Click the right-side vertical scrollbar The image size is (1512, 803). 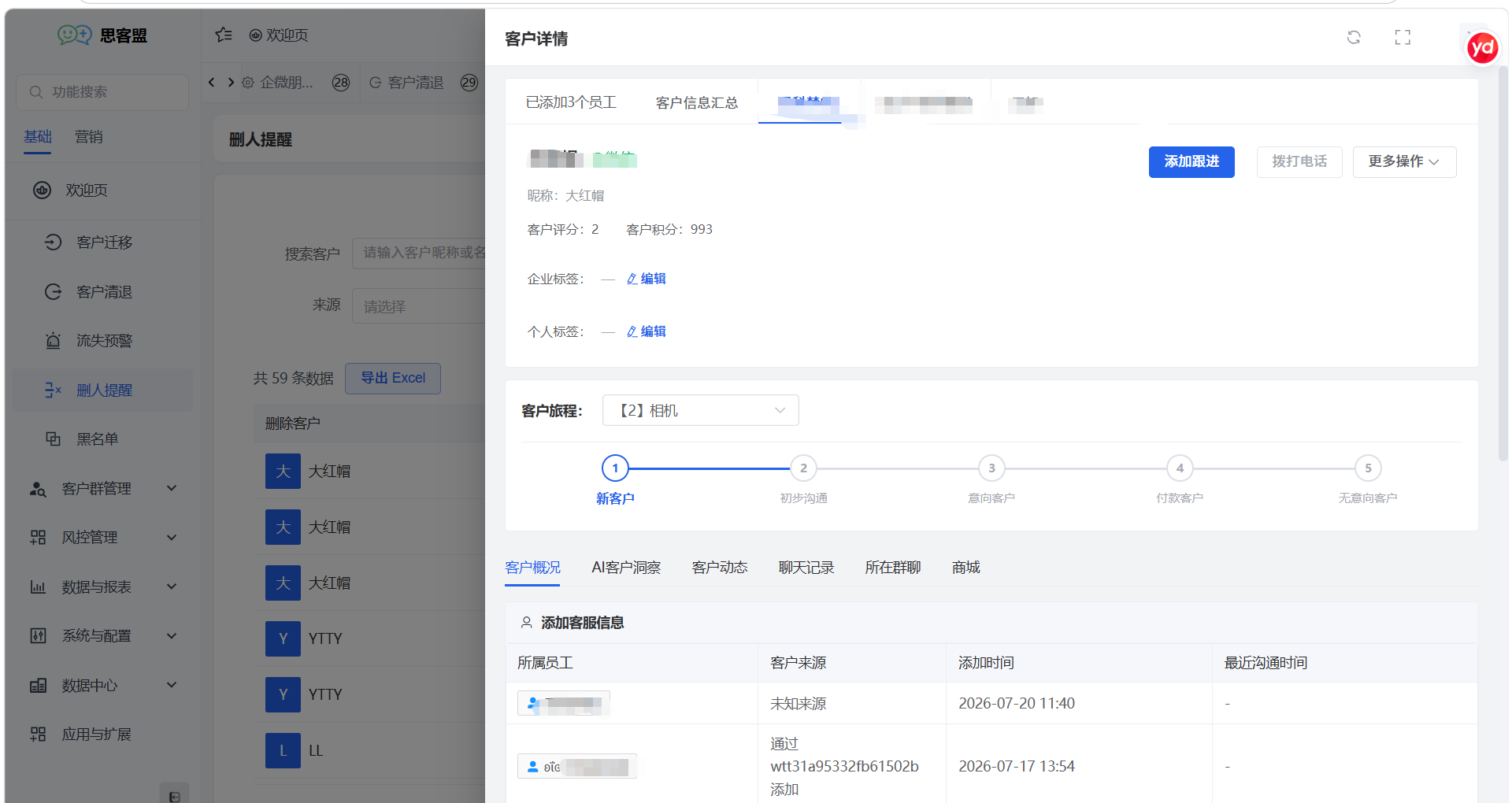pos(1503,264)
